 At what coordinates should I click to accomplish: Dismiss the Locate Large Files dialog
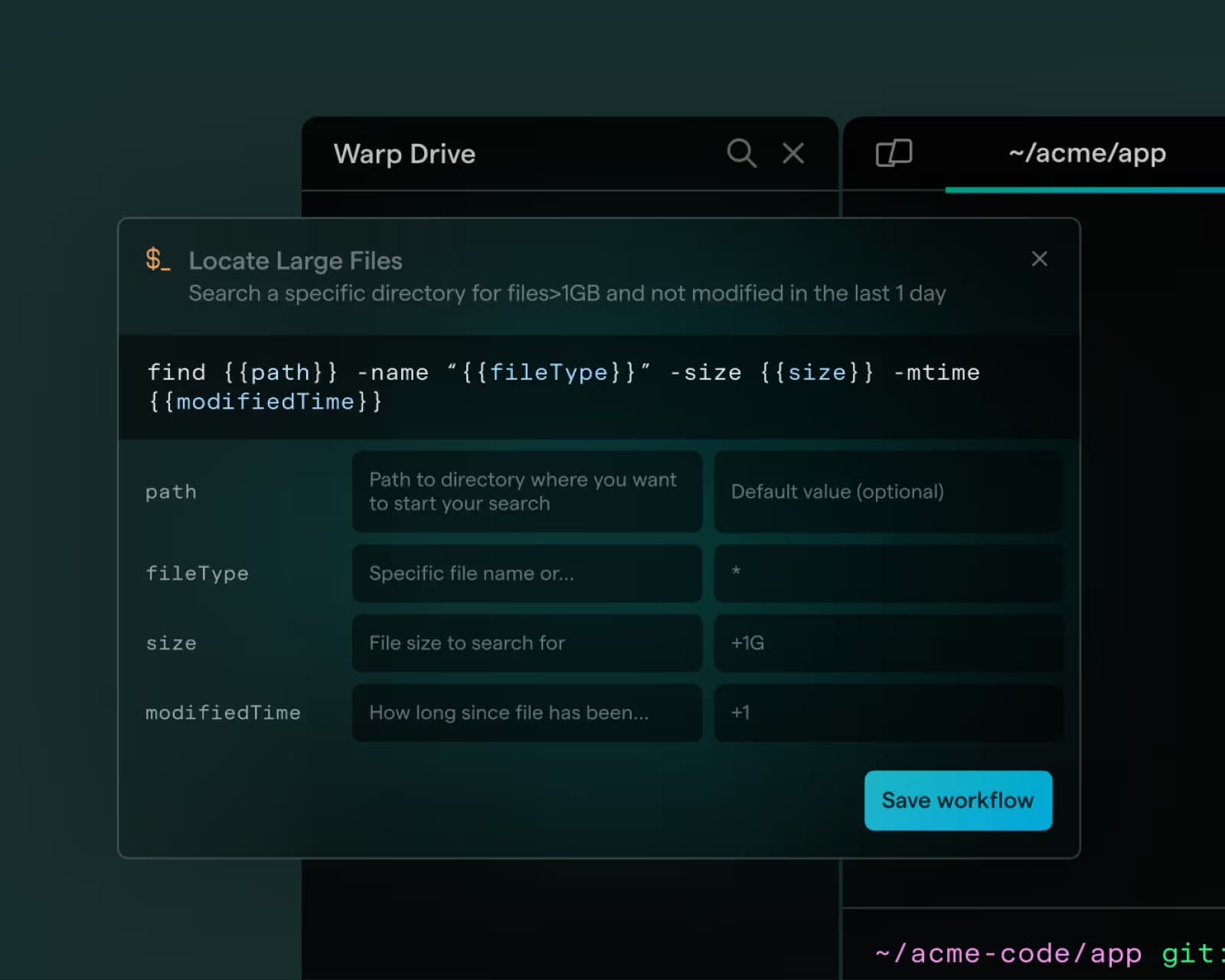(x=1039, y=259)
